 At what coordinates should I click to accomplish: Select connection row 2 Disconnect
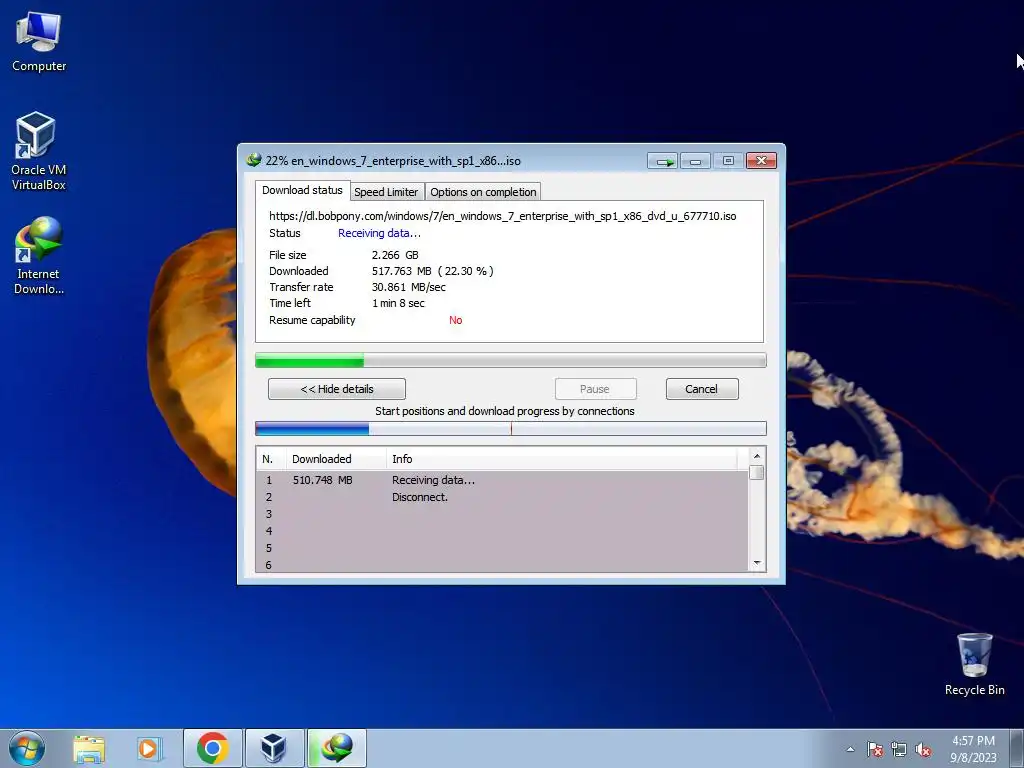(x=502, y=497)
